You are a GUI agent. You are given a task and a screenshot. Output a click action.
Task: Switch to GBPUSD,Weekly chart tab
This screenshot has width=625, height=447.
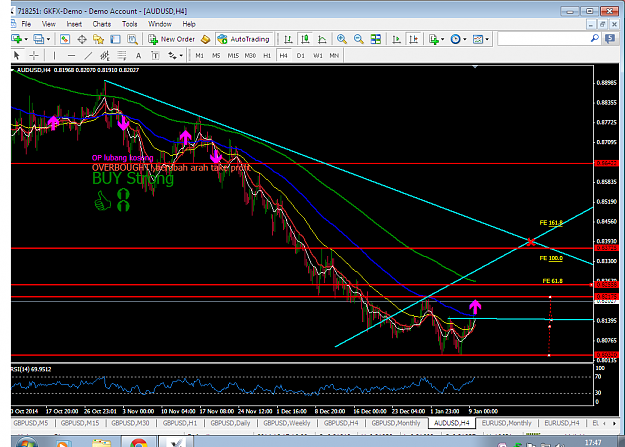pyautogui.click(x=287, y=423)
